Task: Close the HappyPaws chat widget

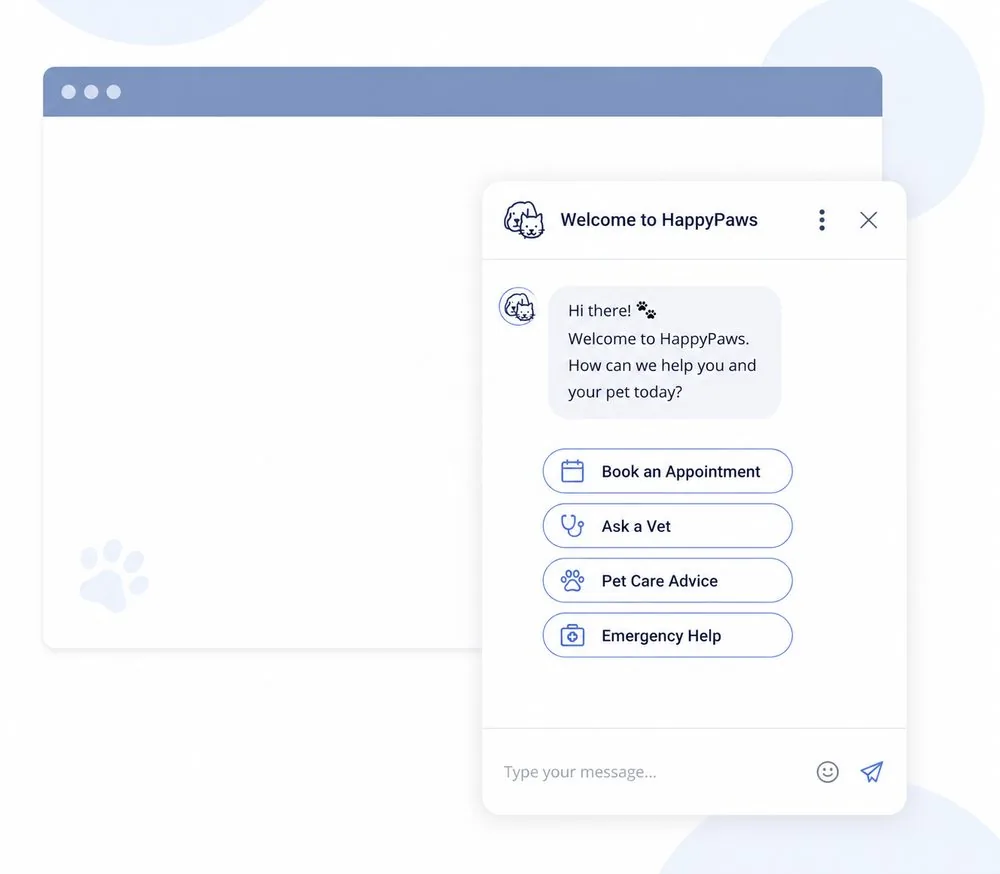Action: [x=868, y=220]
